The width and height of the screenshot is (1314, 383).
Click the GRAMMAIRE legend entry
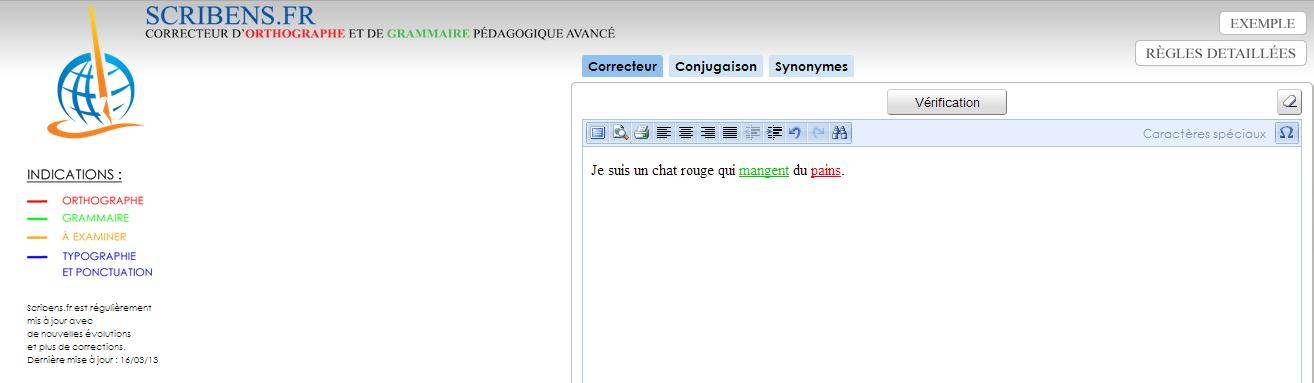tap(95, 218)
